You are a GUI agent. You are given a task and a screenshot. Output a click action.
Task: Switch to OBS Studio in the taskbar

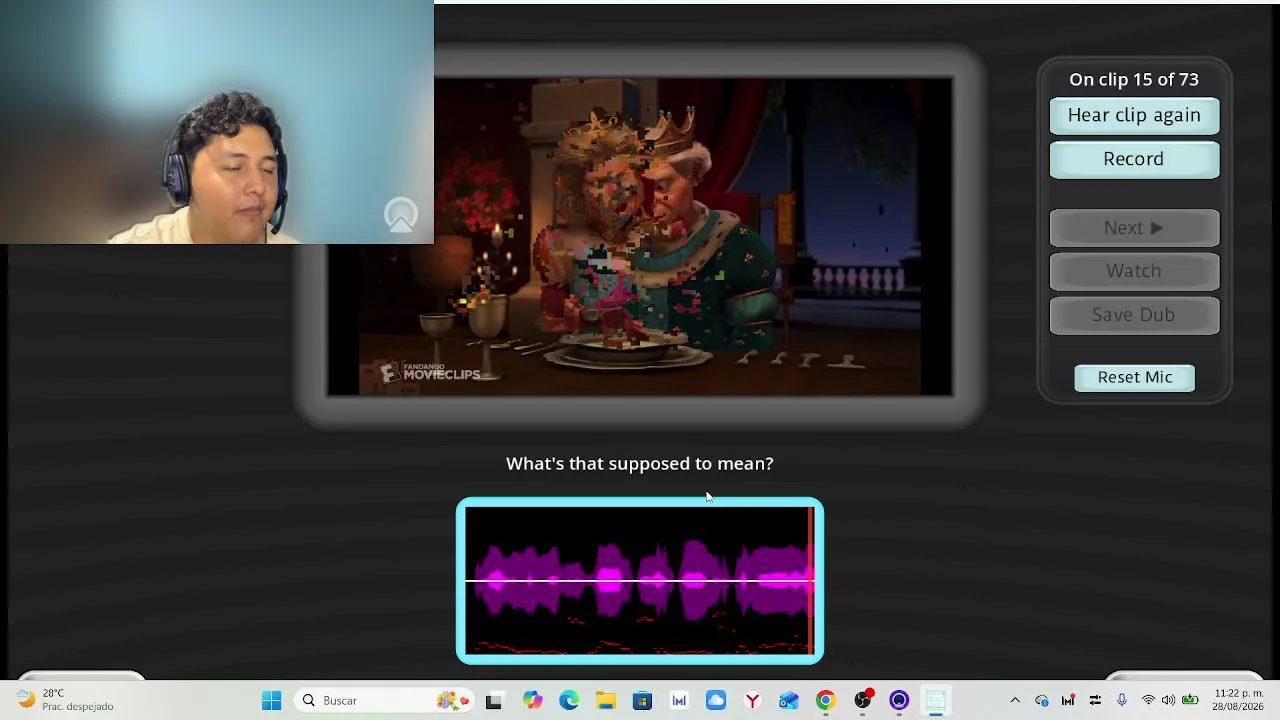click(x=863, y=701)
